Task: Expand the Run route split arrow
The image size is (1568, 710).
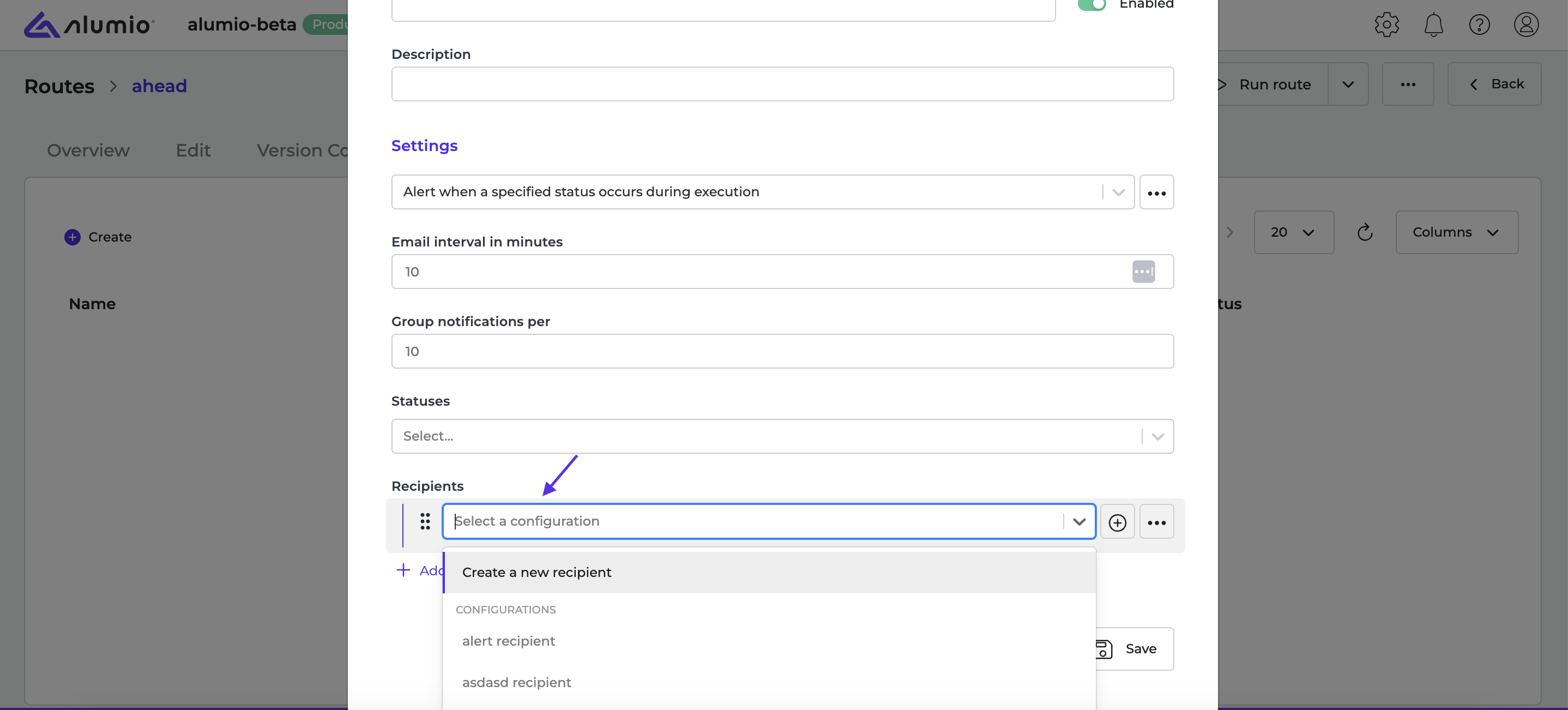Action: [1348, 84]
